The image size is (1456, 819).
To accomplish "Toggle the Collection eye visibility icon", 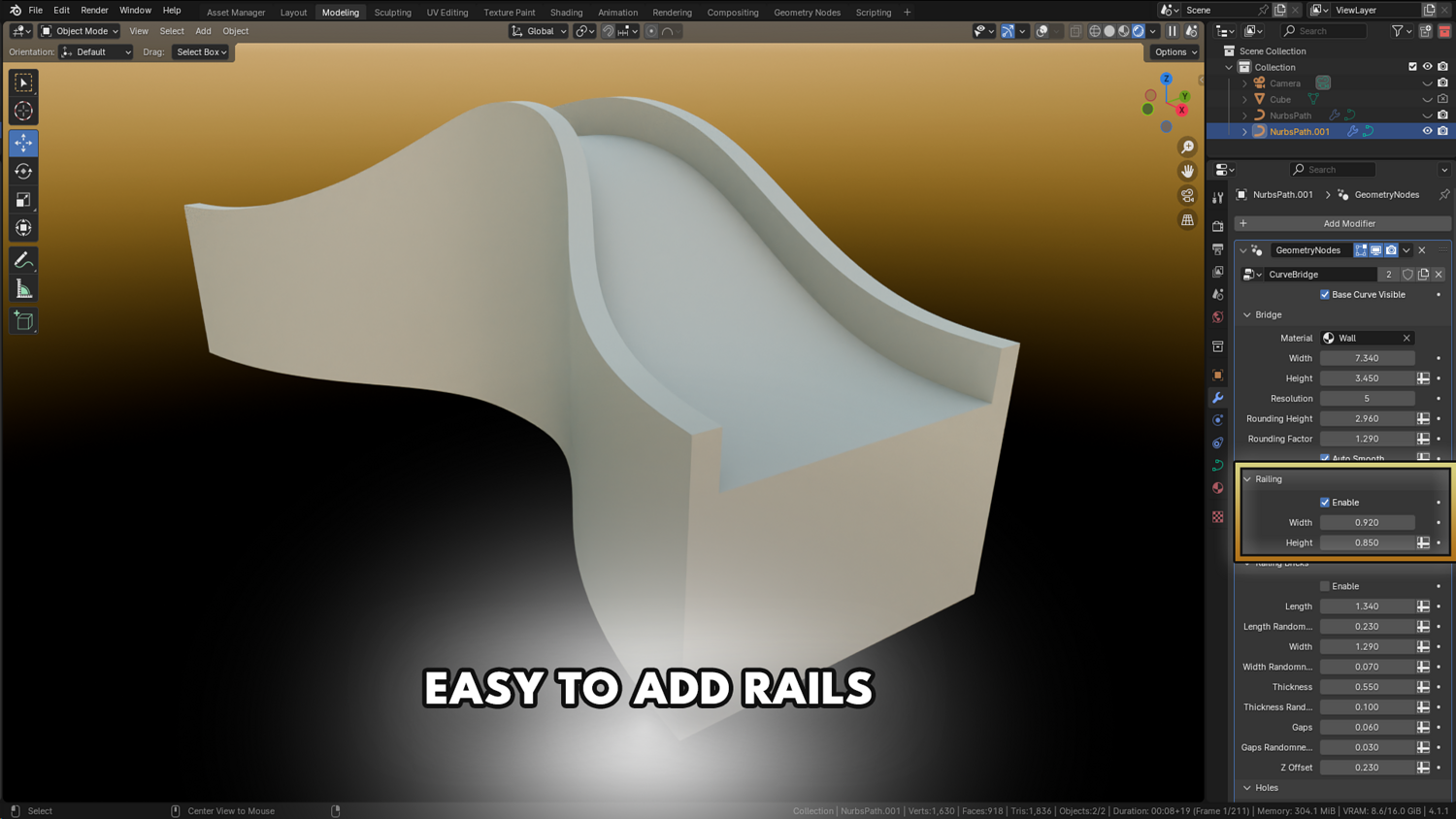I will [1427, 67].
